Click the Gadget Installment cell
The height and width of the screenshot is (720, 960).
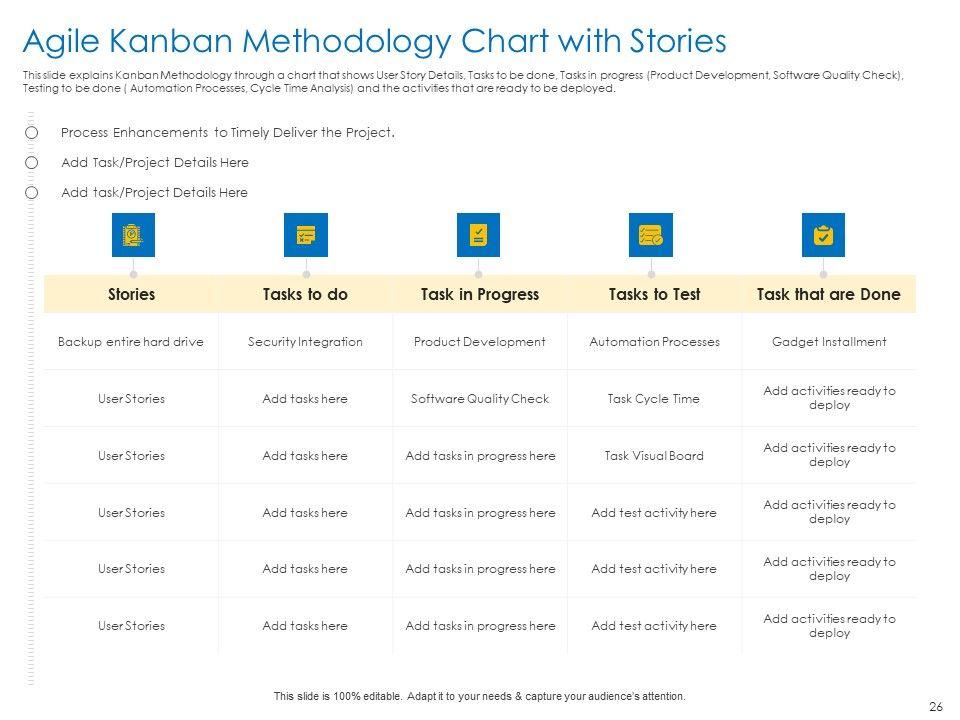[829, 342]
